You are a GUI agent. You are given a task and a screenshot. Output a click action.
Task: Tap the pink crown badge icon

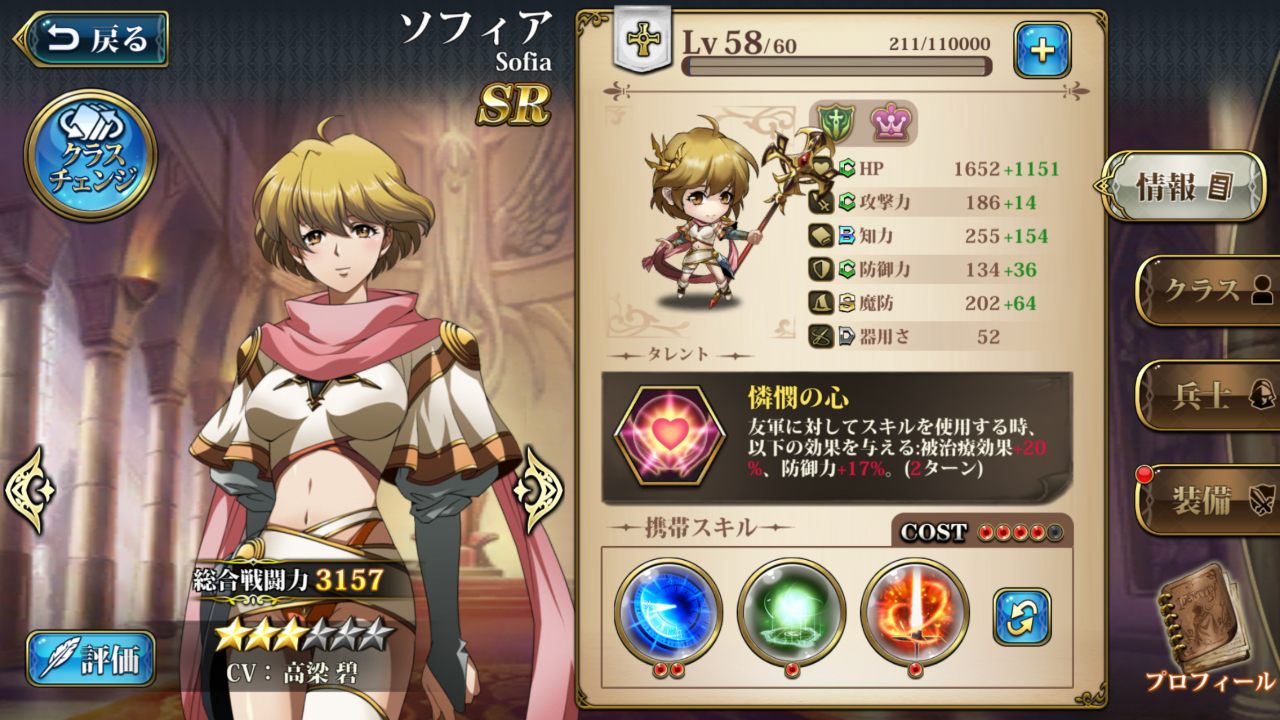click(888, 123)
